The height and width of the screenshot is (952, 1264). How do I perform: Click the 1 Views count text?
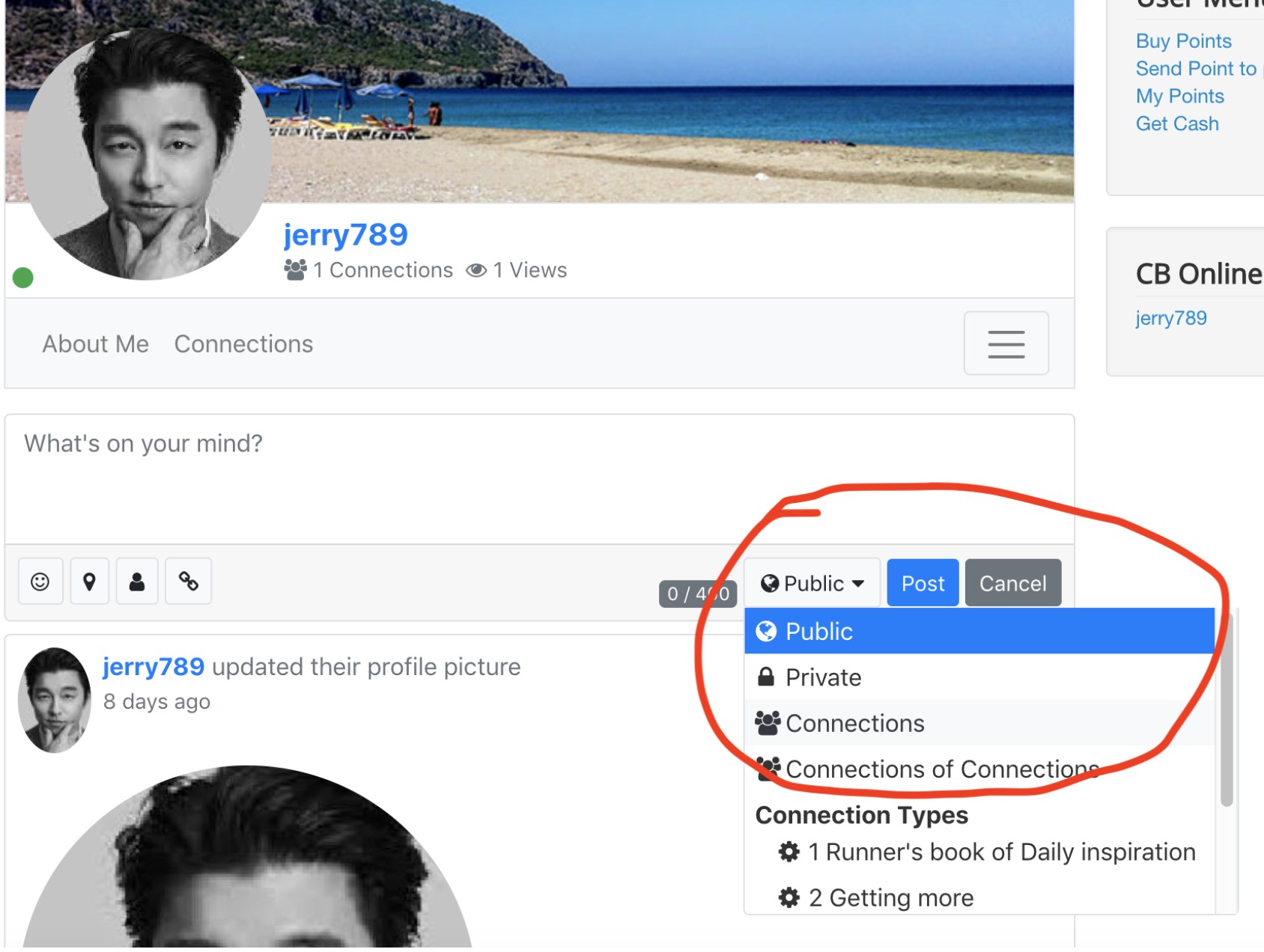click(517, 270)
